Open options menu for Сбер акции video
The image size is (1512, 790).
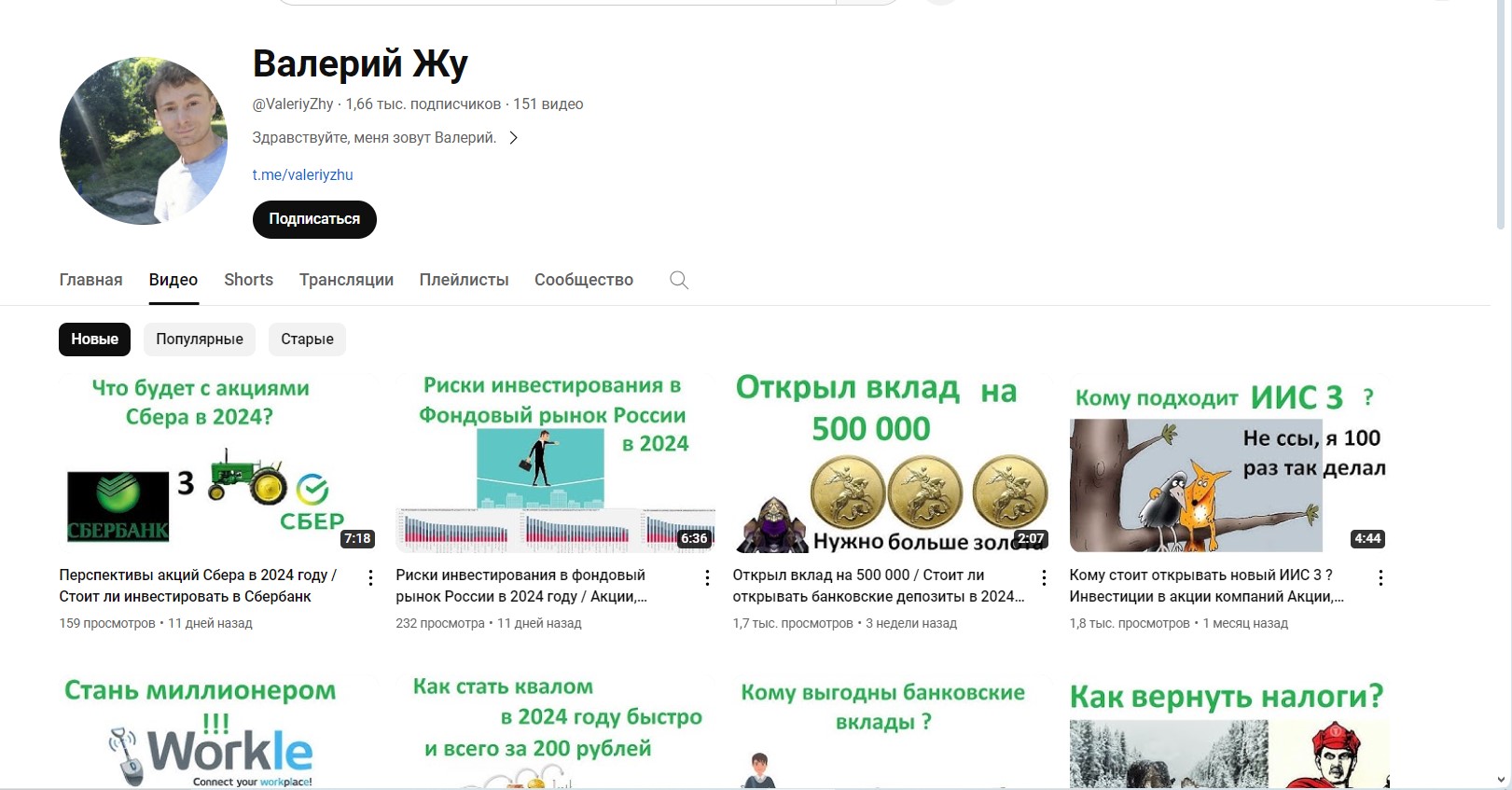[370, 578]
